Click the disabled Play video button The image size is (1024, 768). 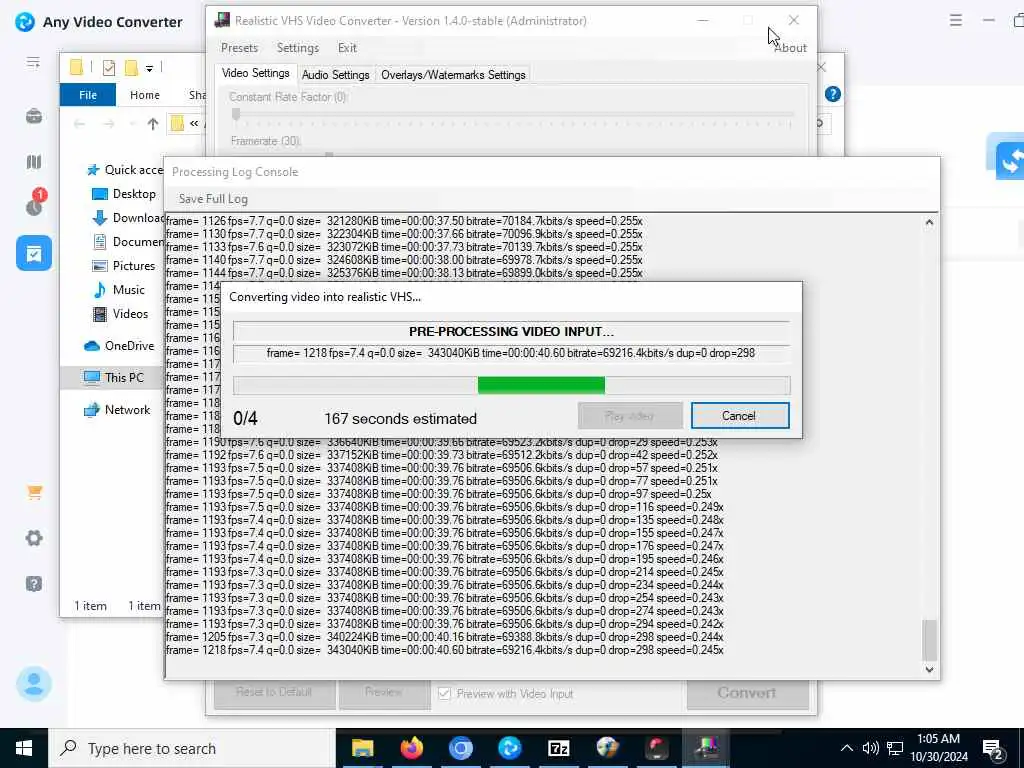point(630,416)
